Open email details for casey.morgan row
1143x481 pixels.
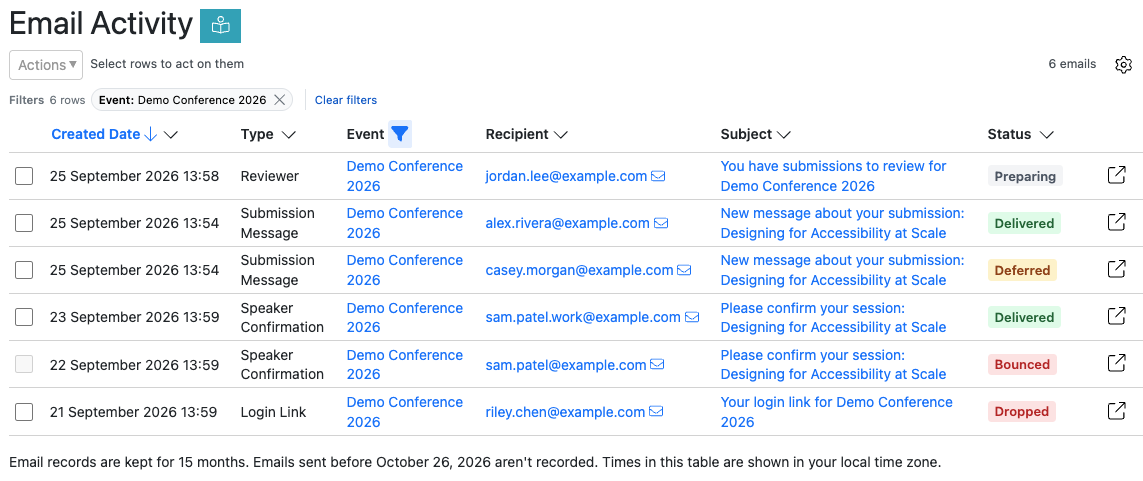1116,270
